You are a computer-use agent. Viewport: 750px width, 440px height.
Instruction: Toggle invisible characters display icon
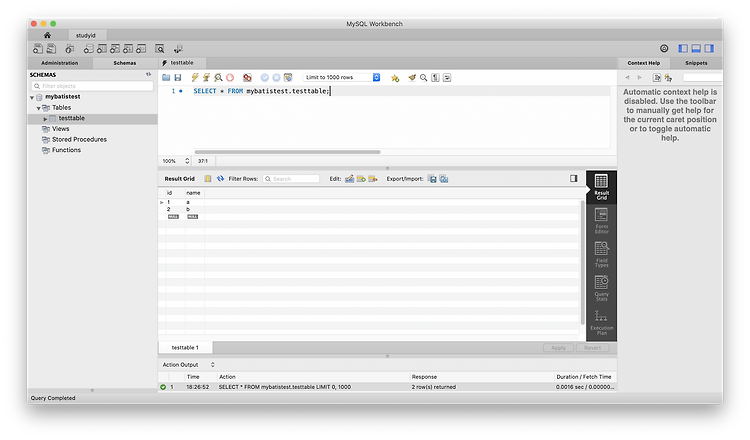coord(435,77)
